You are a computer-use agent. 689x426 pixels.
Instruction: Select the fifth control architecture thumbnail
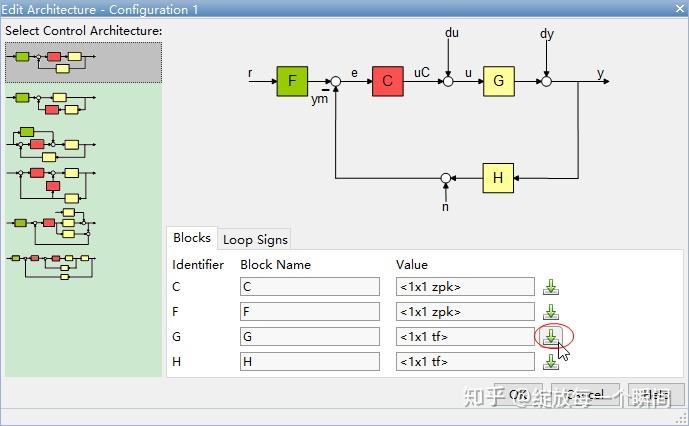[51, 226]
